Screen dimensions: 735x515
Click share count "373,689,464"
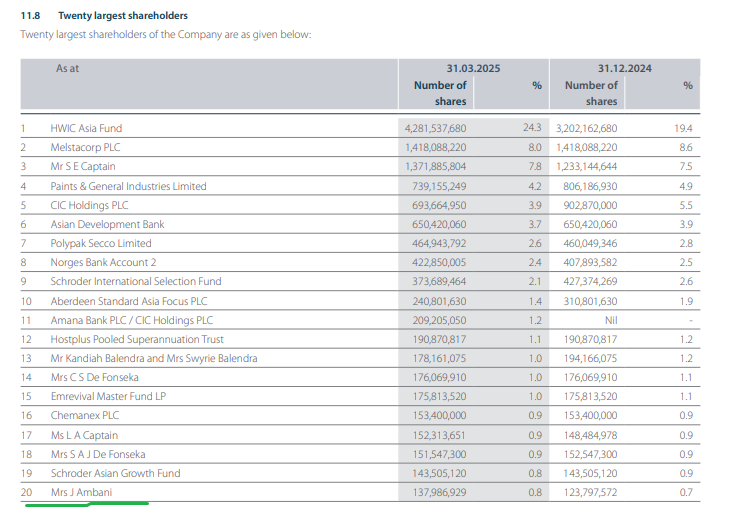pyautogui.click(x=439, y=282)
